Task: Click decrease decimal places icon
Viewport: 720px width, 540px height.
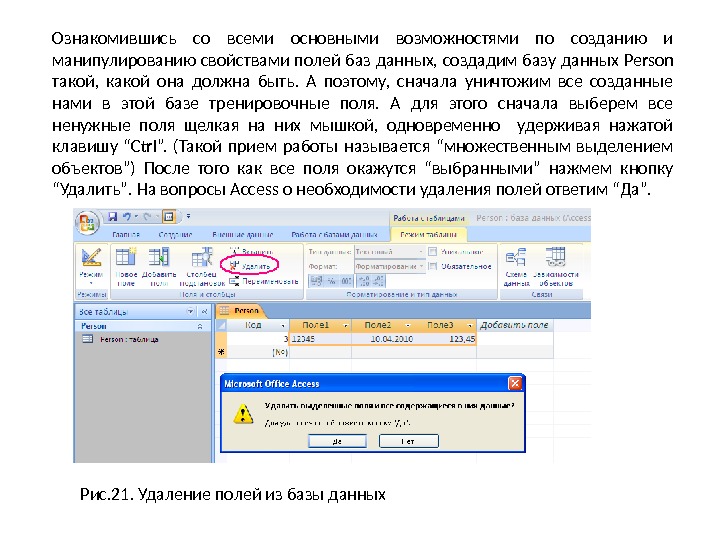Action: pyautogui.click(x=379, y=281)
